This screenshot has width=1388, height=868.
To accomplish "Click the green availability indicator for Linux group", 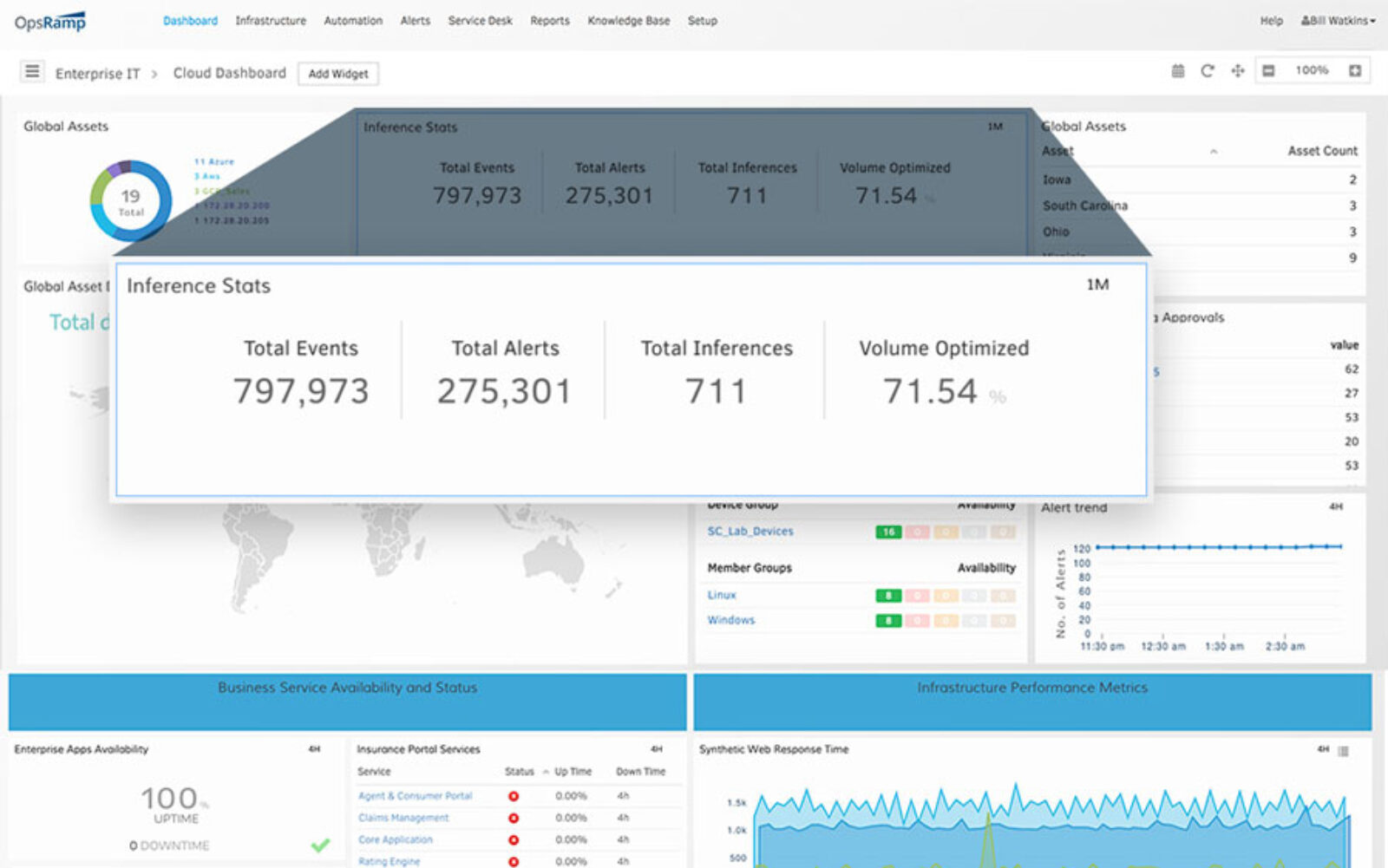I will (887, 595).
